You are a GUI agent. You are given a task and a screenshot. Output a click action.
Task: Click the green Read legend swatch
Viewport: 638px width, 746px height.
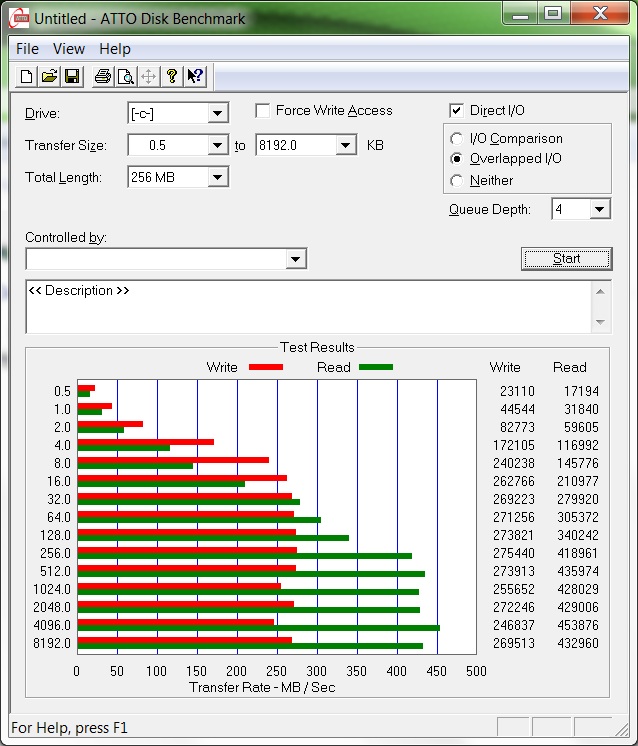[376, 367]
